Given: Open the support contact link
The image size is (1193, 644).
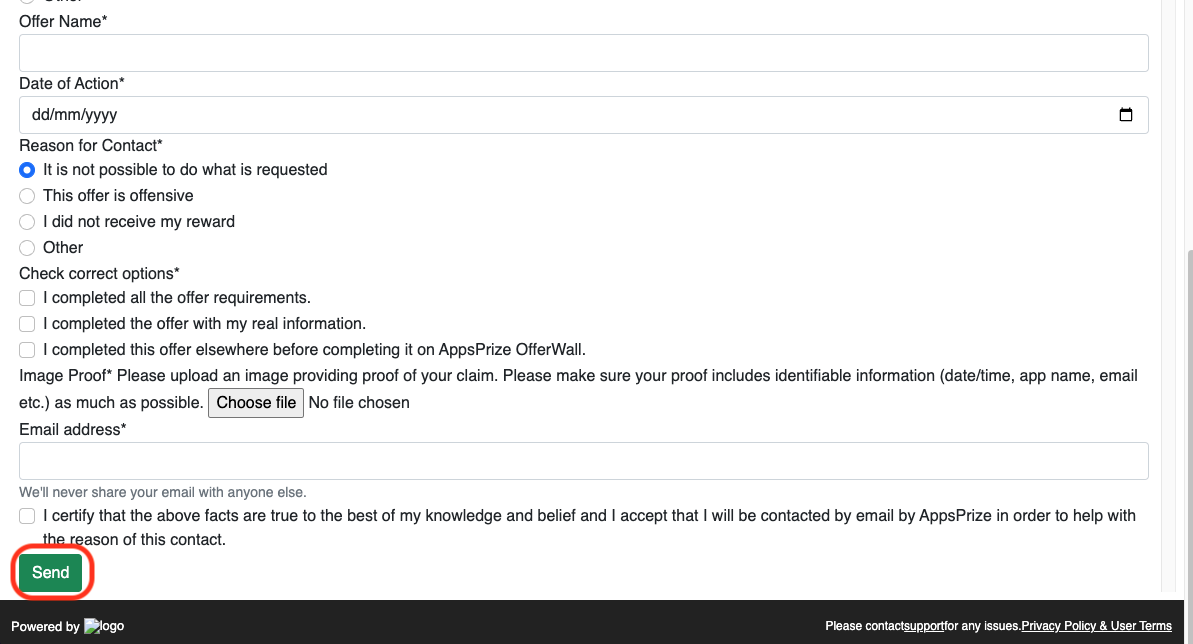Looking at the screenshot, I should point(924,625).
